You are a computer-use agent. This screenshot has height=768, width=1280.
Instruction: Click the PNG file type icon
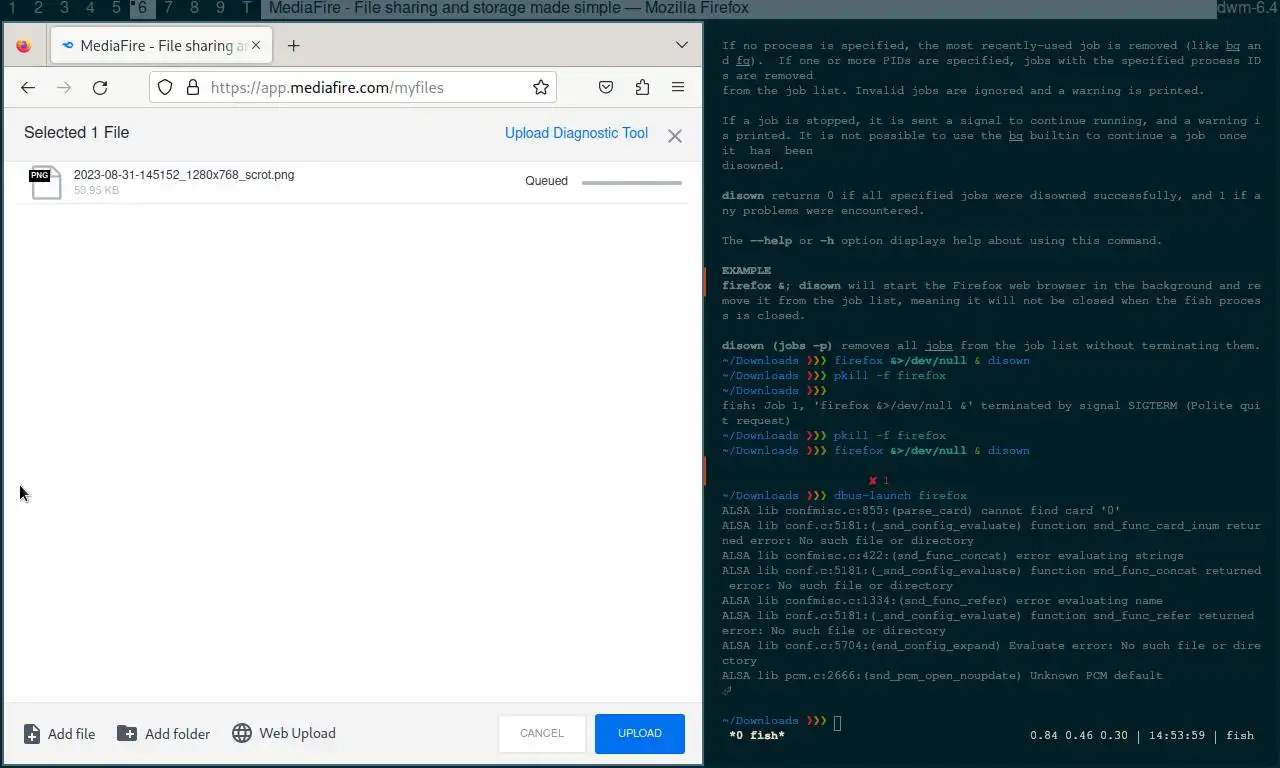tap(44, 183)
